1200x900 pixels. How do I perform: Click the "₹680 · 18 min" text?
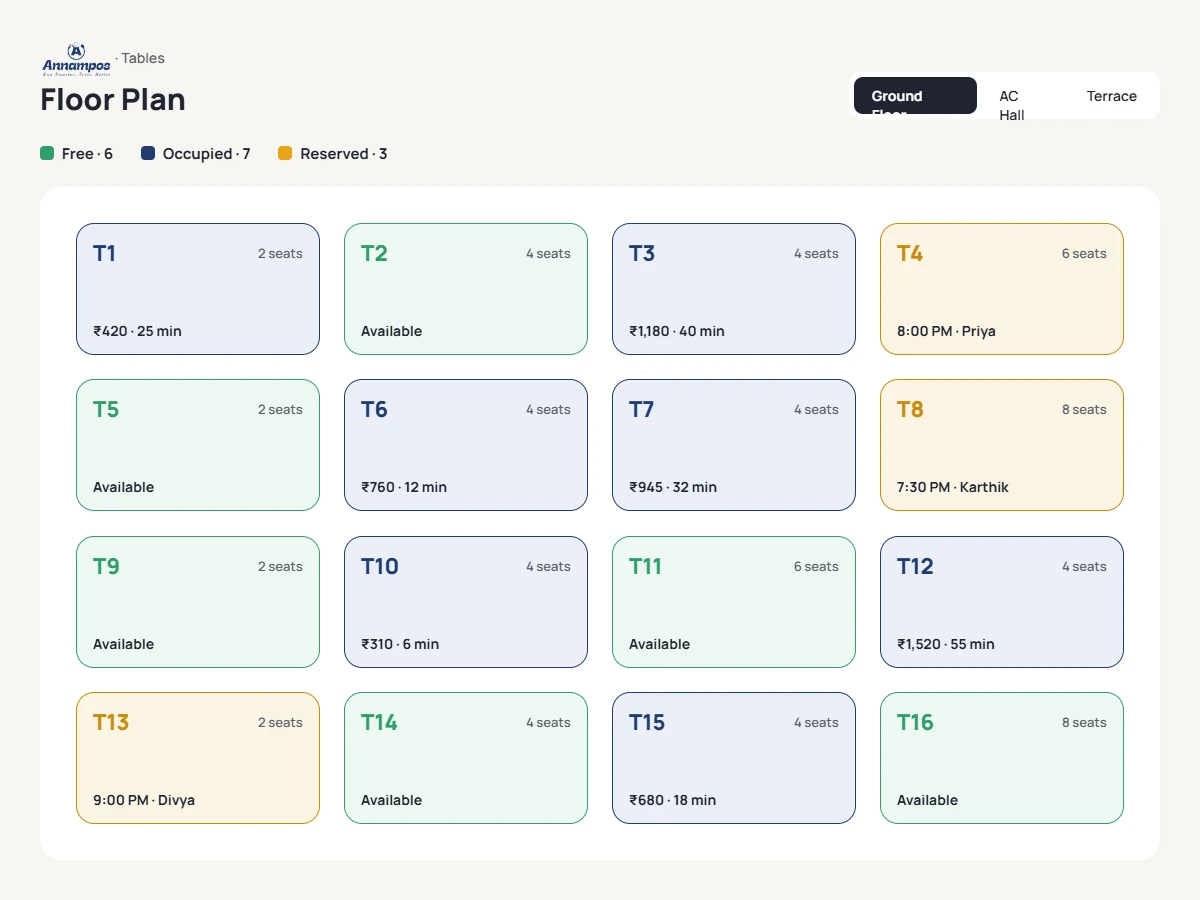673,800
